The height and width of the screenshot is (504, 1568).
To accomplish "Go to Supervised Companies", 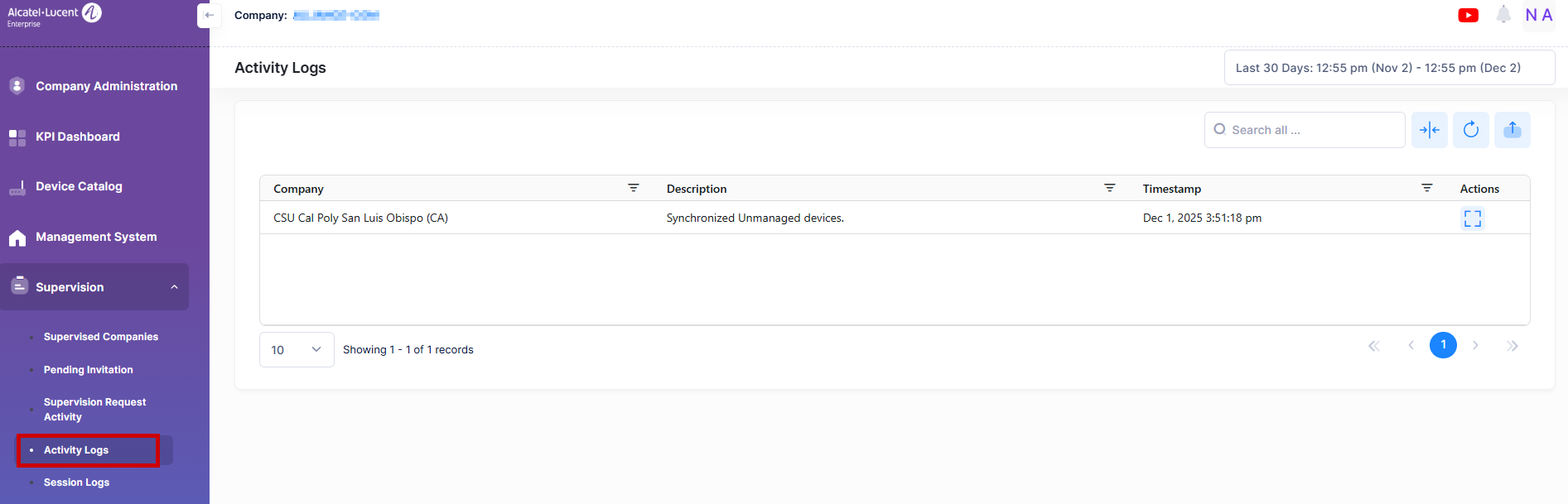I will (101, 337).
